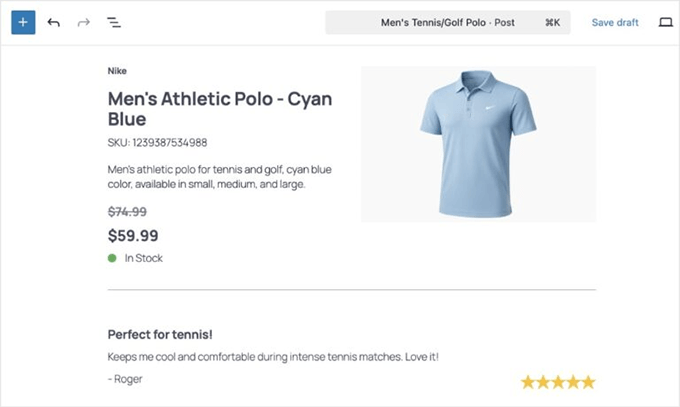The width and height of the screenshot is (680, 407).
Task: Open the Document Overview list view
Action: click(x=113, y=22)
